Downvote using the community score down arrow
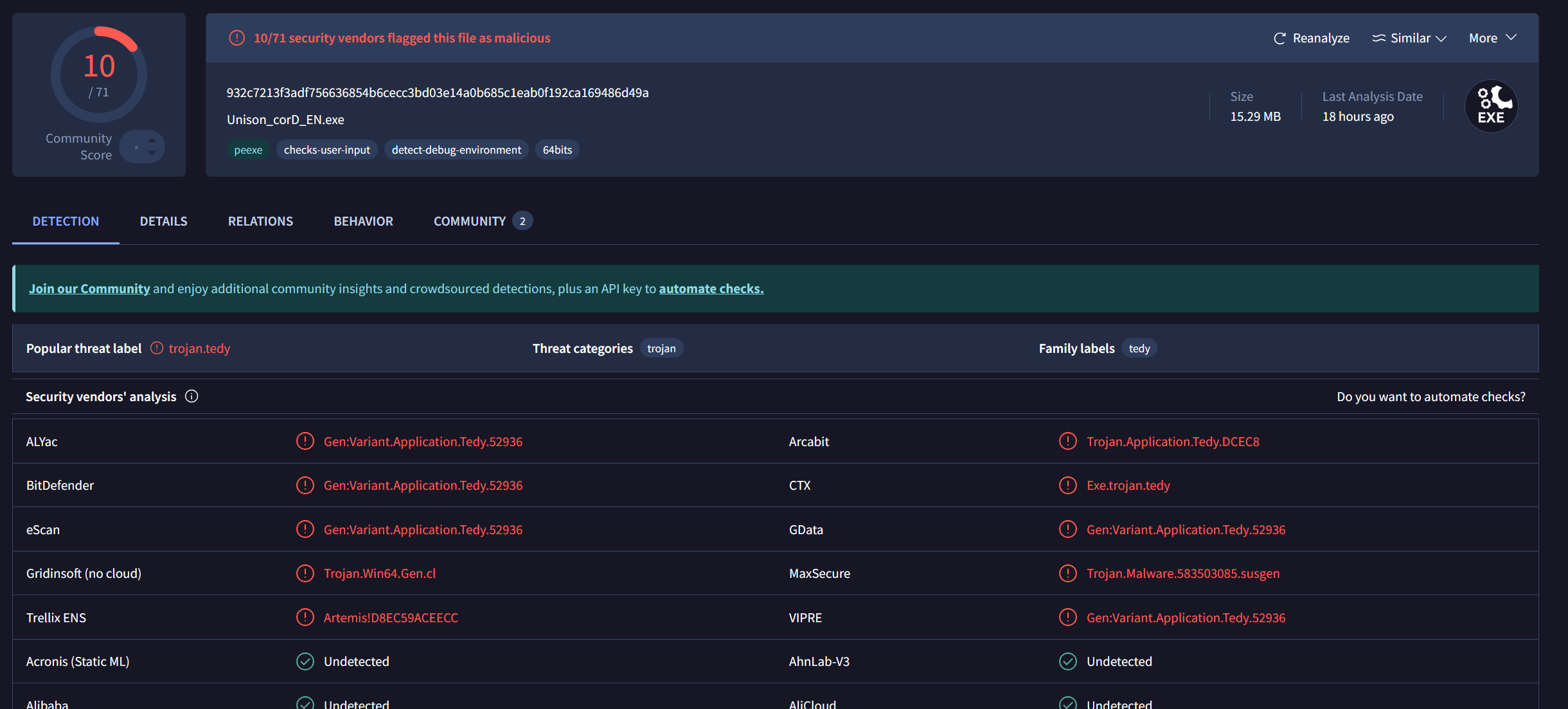Viewport: 1568px width, 709px height. point(152,154)
